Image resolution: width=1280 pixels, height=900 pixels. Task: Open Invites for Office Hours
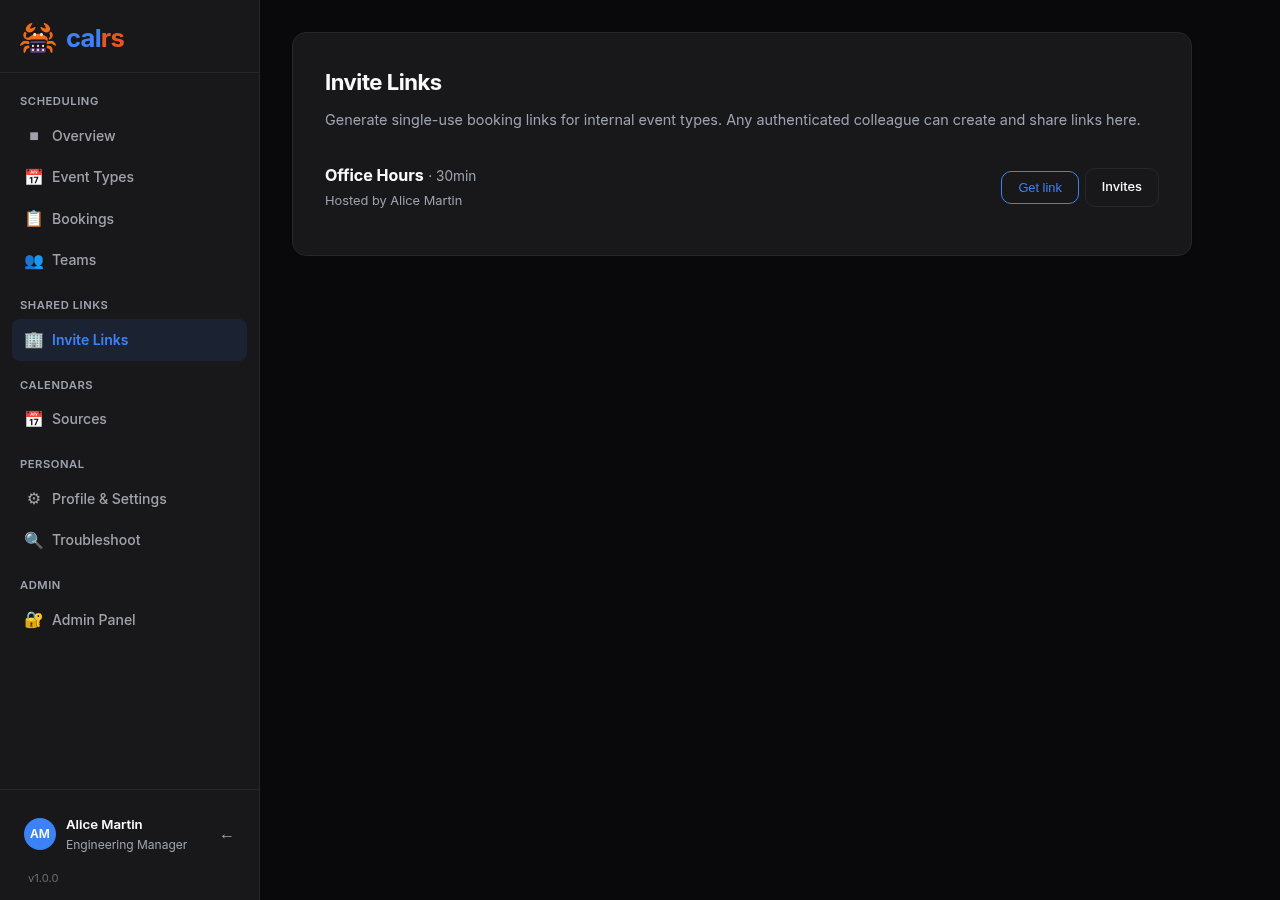coord(1121,187)
